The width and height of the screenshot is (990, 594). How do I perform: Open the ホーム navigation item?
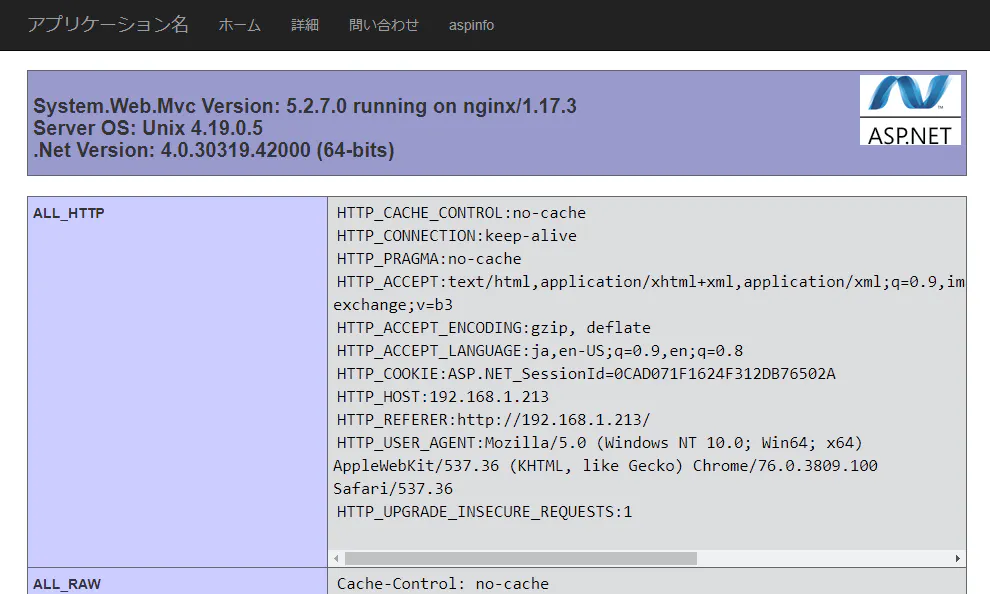pyautogui.click(x=239, y=26)
